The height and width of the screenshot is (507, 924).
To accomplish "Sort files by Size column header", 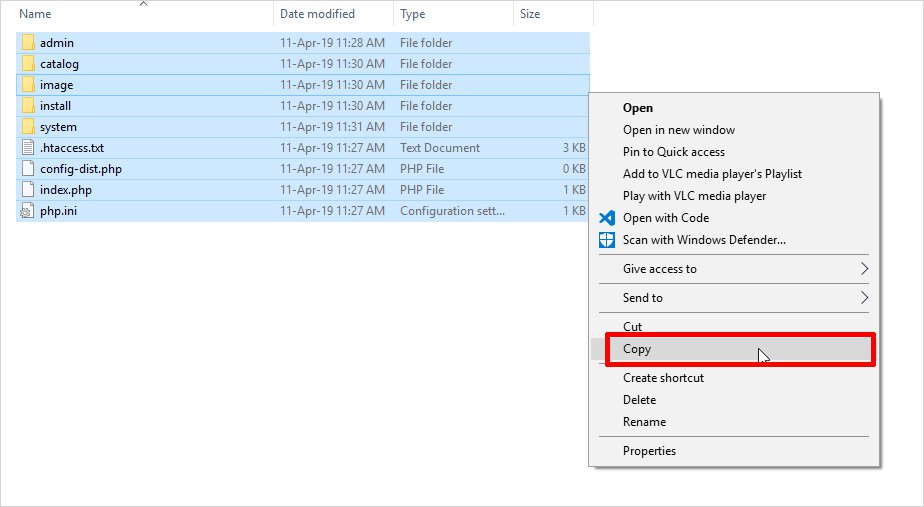I will (530, 14).
